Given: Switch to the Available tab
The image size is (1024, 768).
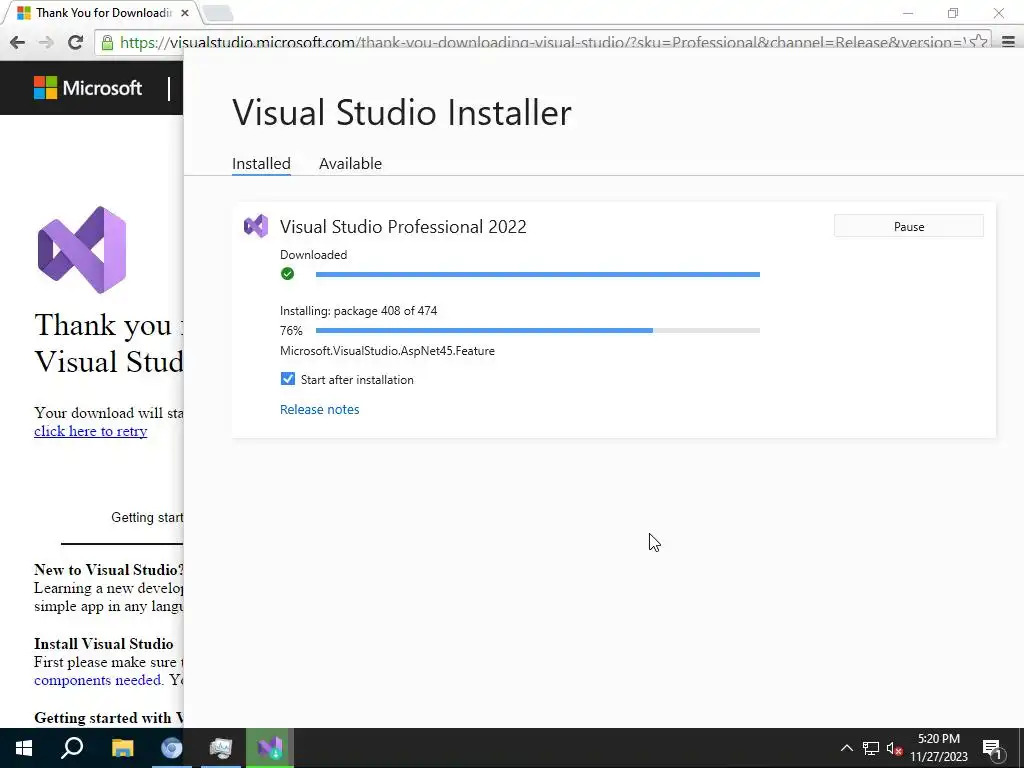Looking at the screenshot, I should tap(350, 163).
